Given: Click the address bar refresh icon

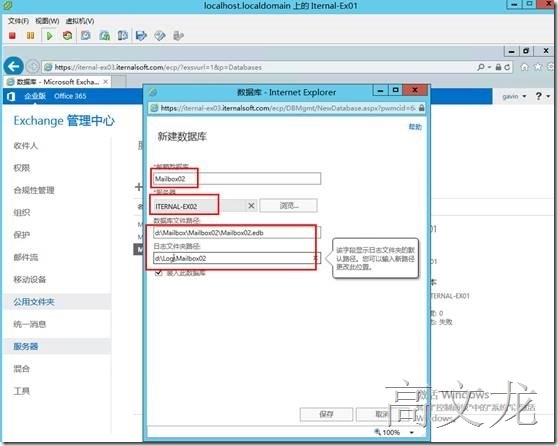Looking at the screenshot, I should pos(507,67).
